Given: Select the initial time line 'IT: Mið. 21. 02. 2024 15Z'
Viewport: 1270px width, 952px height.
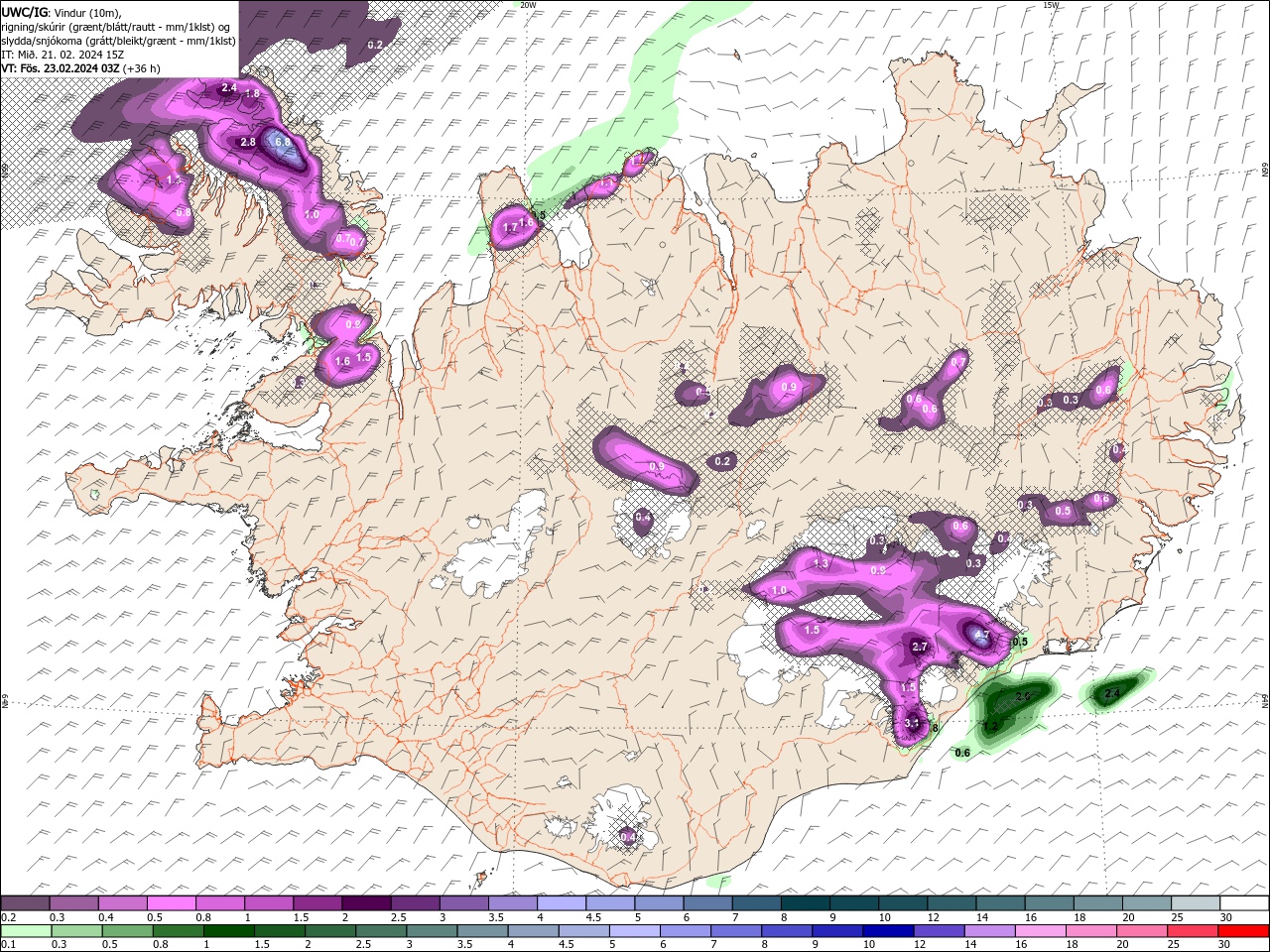Looking at the screenshot, I should click(x=62, y=55).
